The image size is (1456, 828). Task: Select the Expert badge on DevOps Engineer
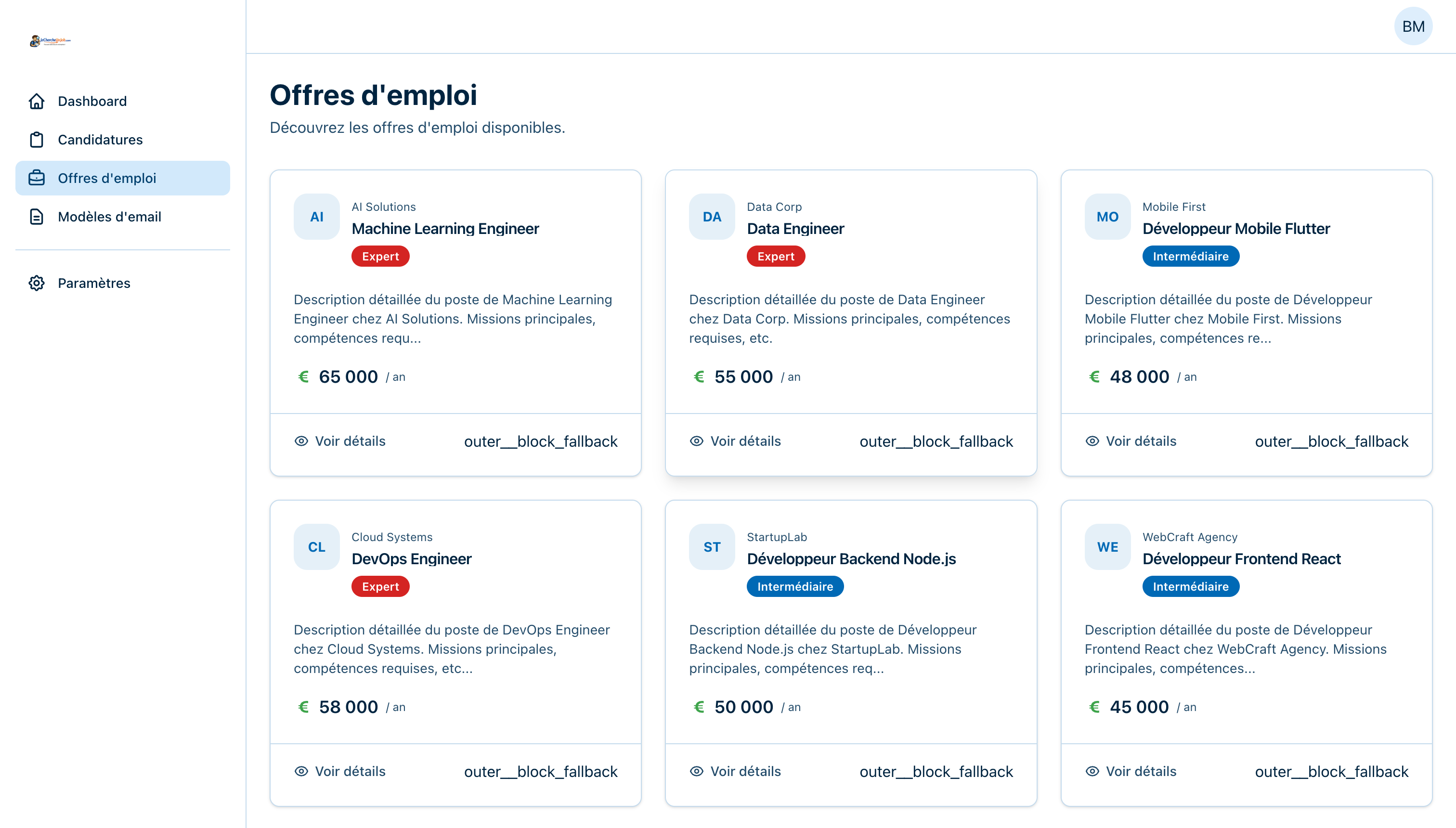(x=380, y=586)
